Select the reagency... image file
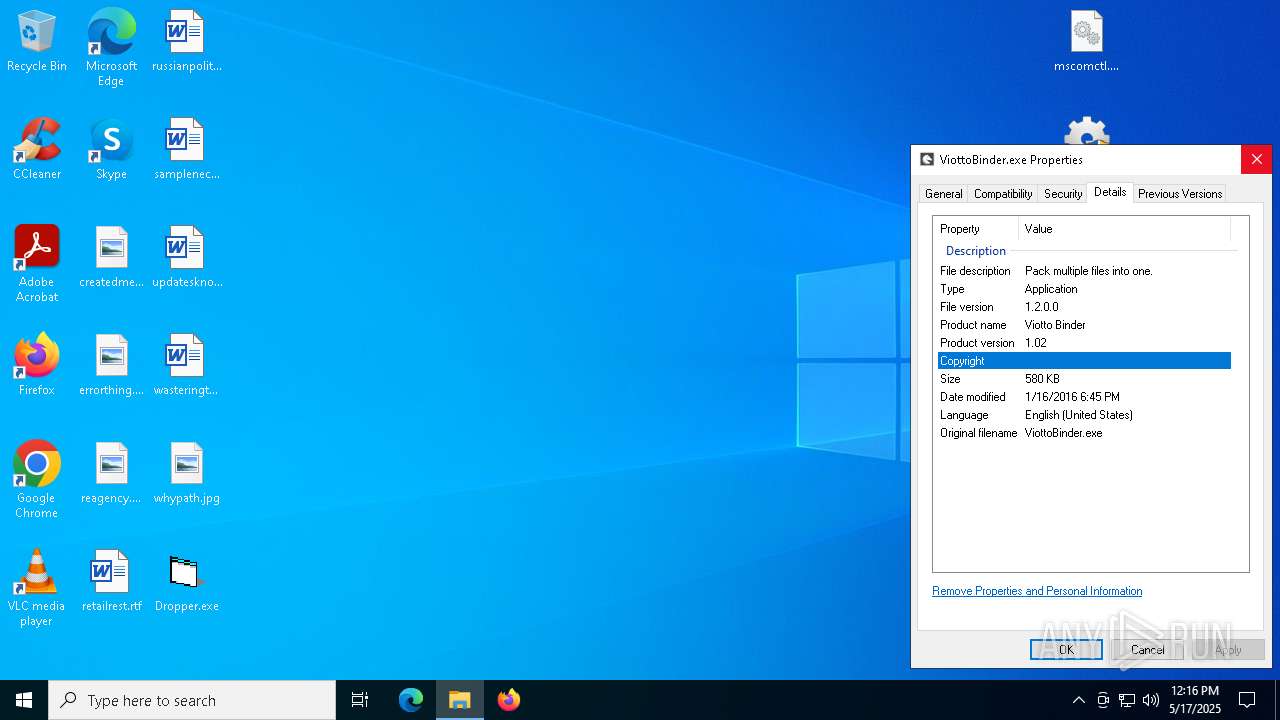Viewport: 1280px width, 720px height. [111, 474]
